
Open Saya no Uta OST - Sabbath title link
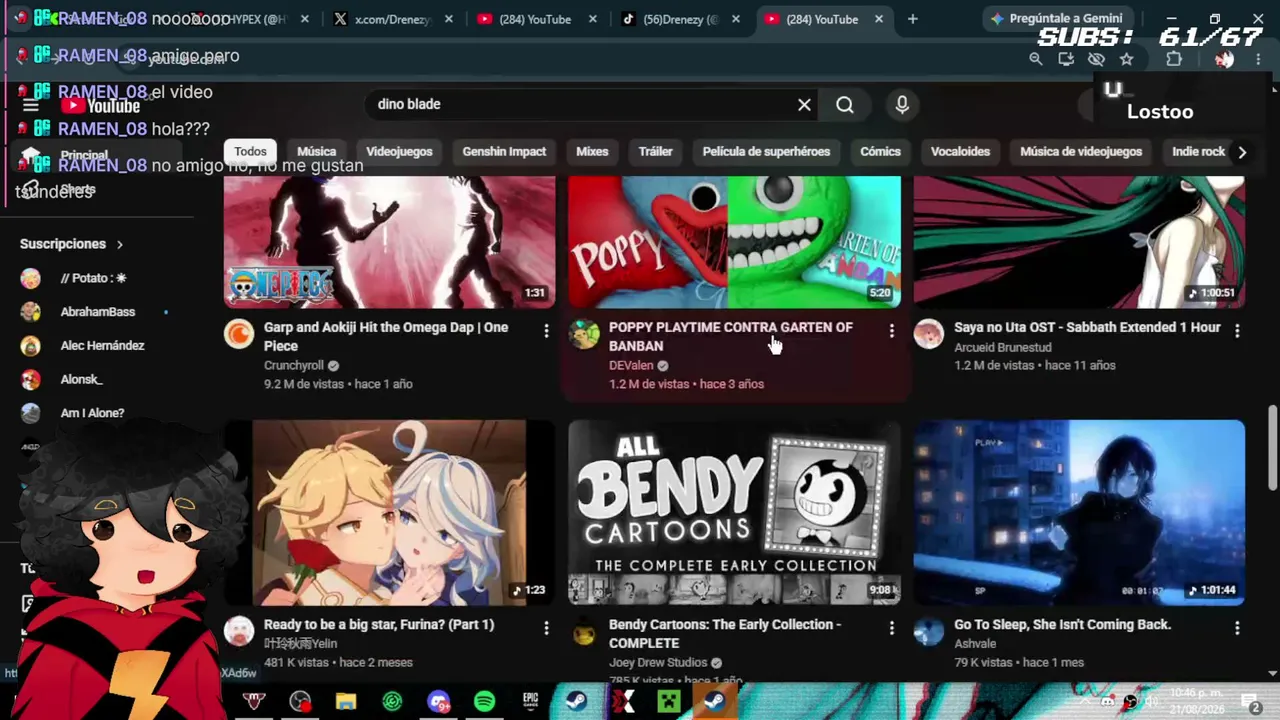(1087, 327)
